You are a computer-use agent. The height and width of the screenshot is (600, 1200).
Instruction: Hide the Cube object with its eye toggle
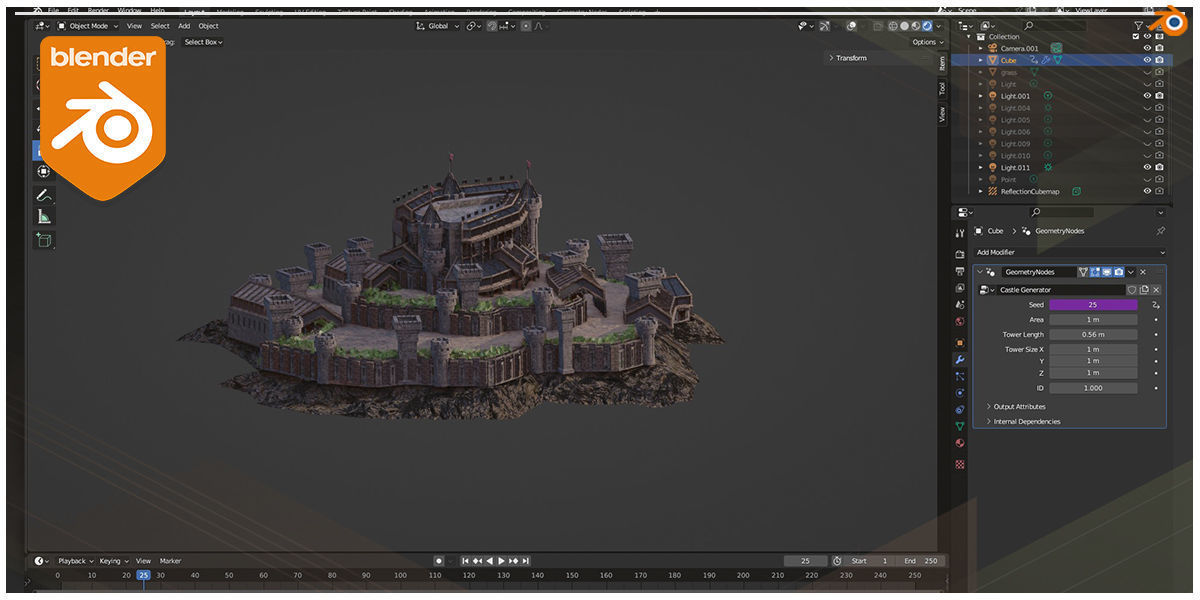pos(1147,60)
